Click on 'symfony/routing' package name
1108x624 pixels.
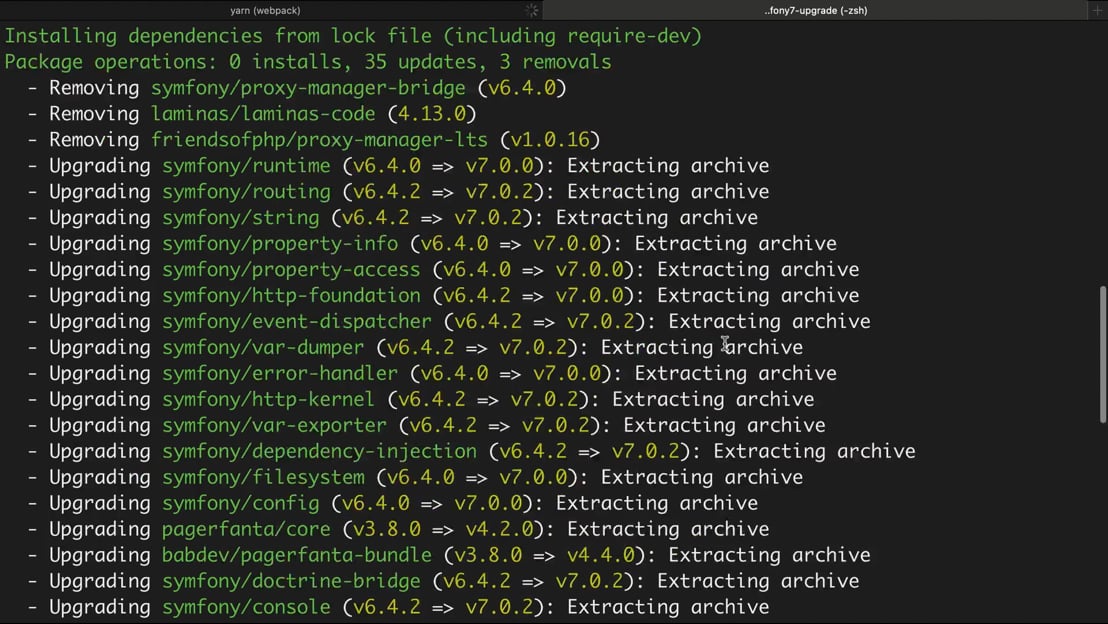tap(246, 192)
